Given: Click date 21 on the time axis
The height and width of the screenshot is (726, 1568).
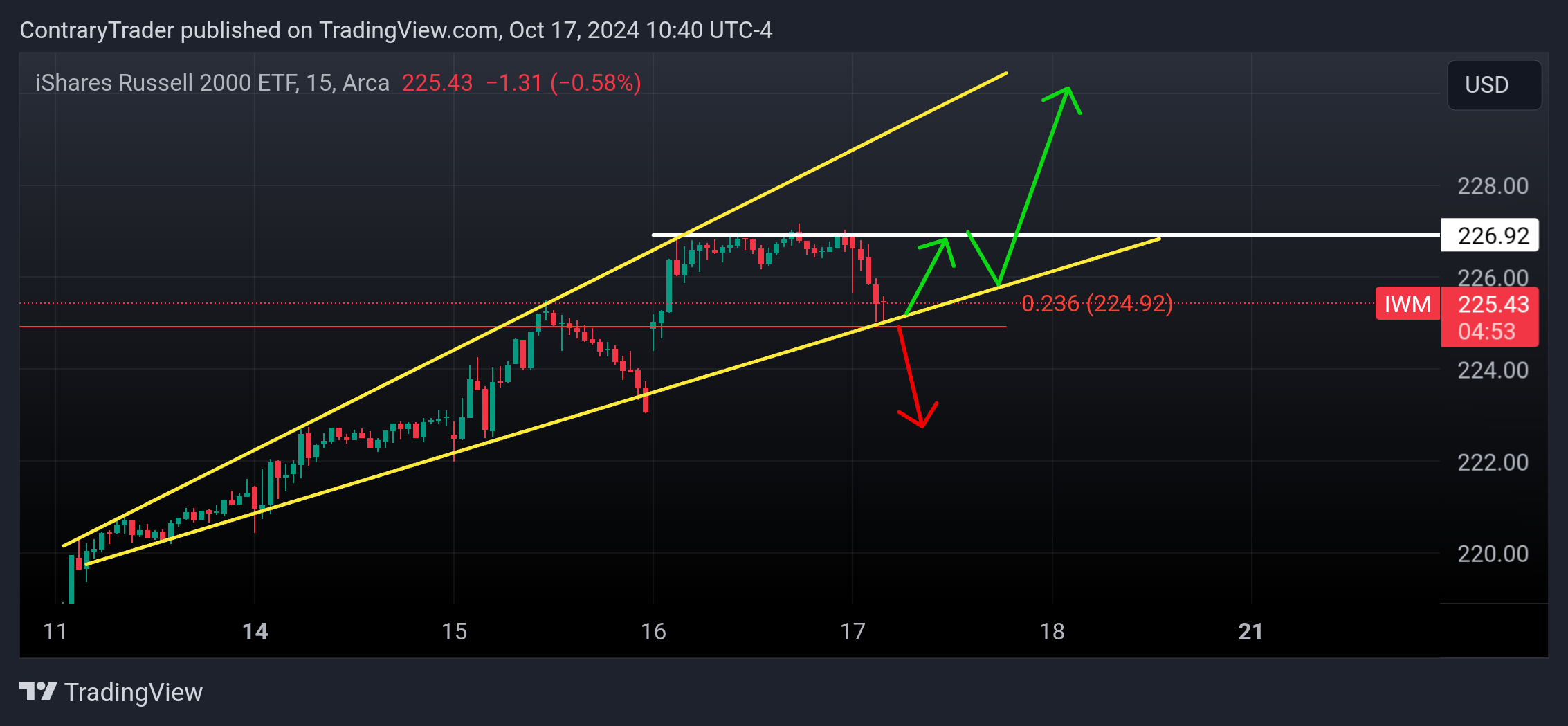Looking at the screenshot, I should point(1251,631).
